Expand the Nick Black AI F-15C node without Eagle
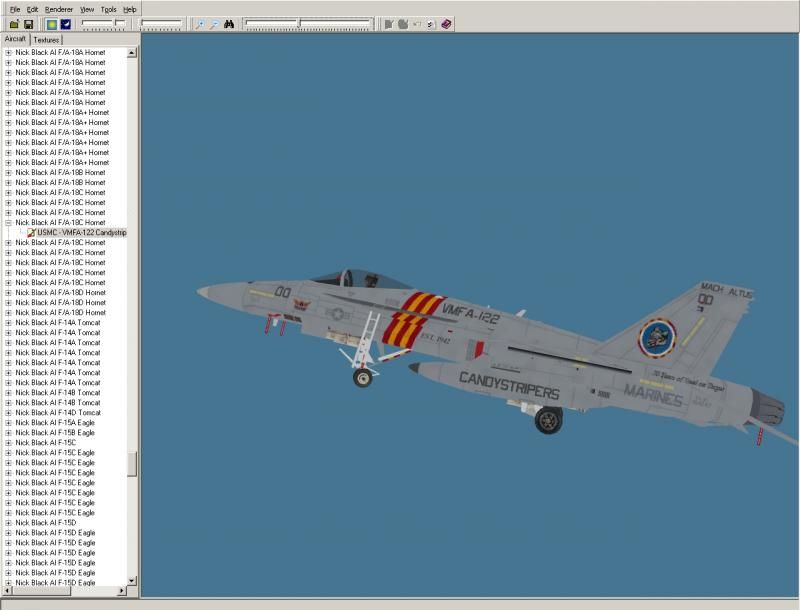Screen dimensions: 800x610 pyautogui.click(x=8, y=443)
